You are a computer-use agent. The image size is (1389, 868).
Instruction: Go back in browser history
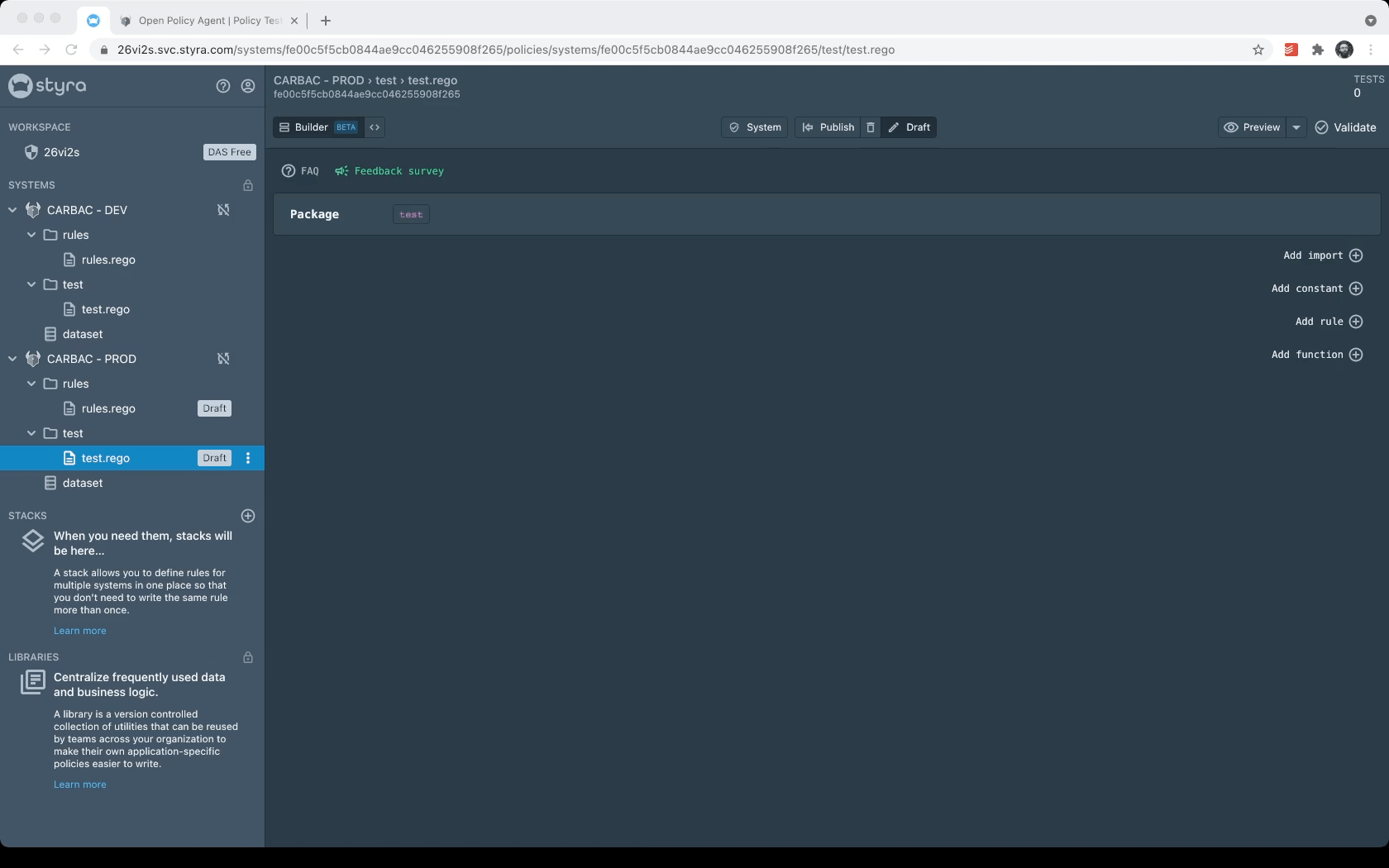tap(18, 50)
